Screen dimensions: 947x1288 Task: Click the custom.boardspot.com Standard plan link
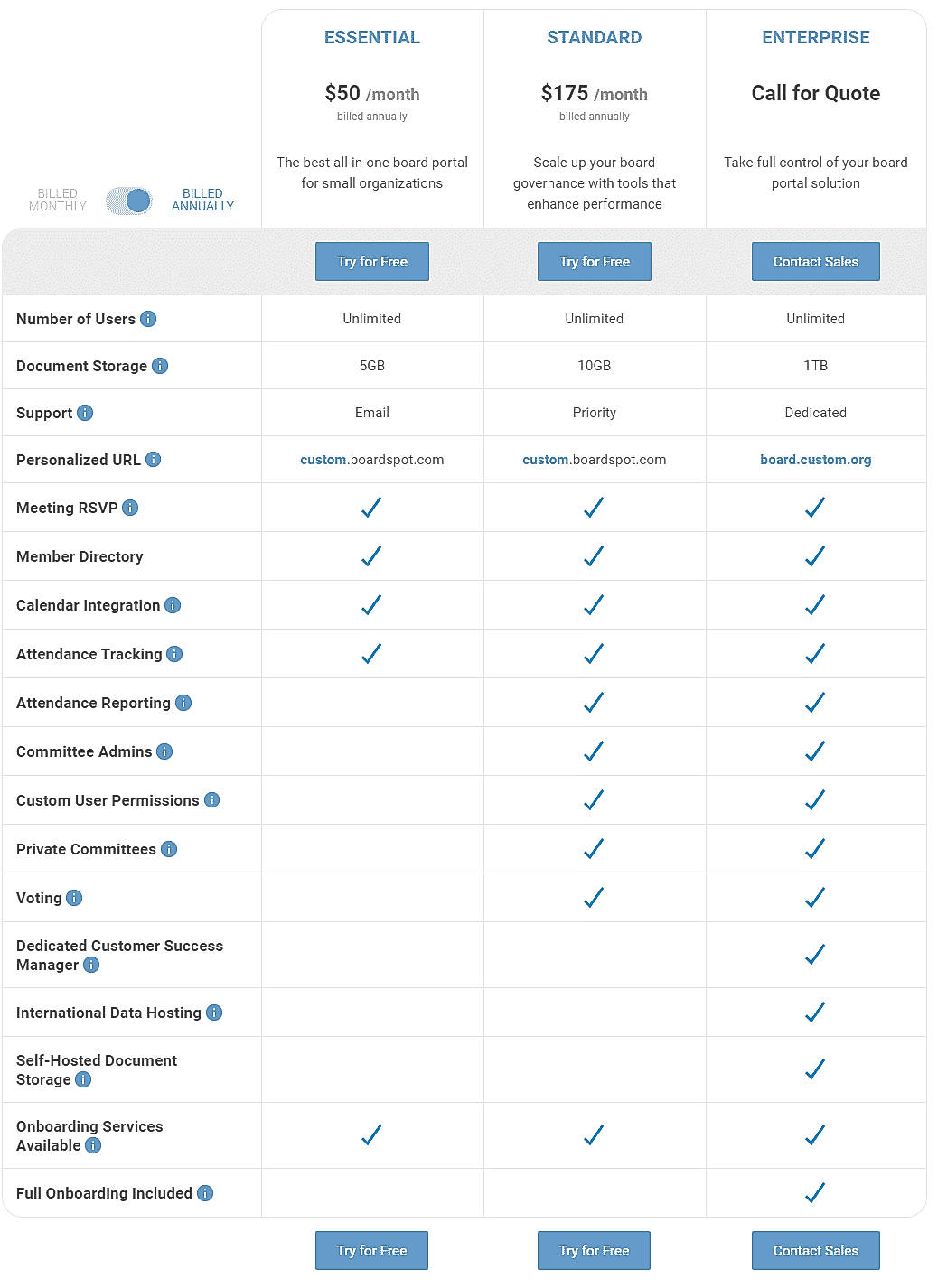594,460
